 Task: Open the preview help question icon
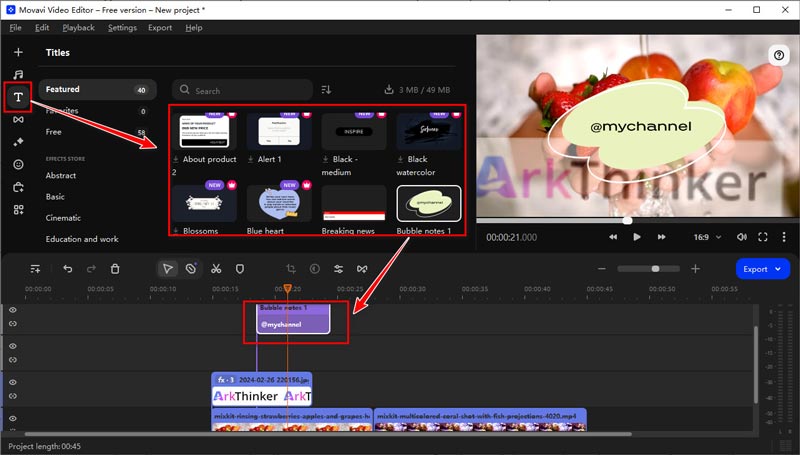tap(779, 55)
